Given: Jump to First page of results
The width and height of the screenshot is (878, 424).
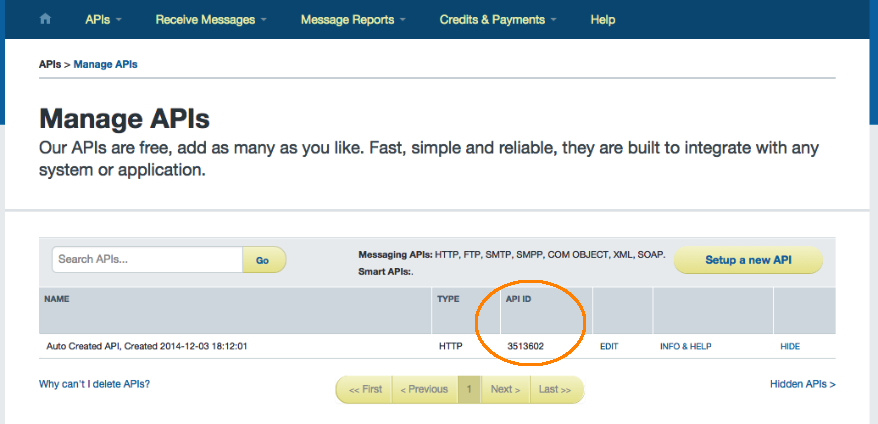Looking at the screenshot, I should tap(365, 389).
